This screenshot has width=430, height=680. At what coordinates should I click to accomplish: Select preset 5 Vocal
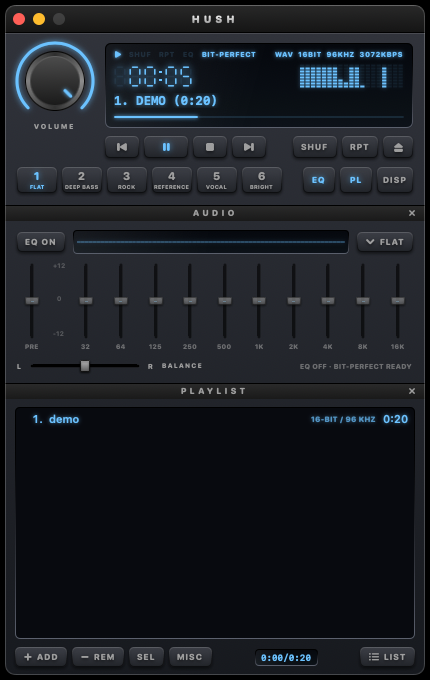click(216, 180)
